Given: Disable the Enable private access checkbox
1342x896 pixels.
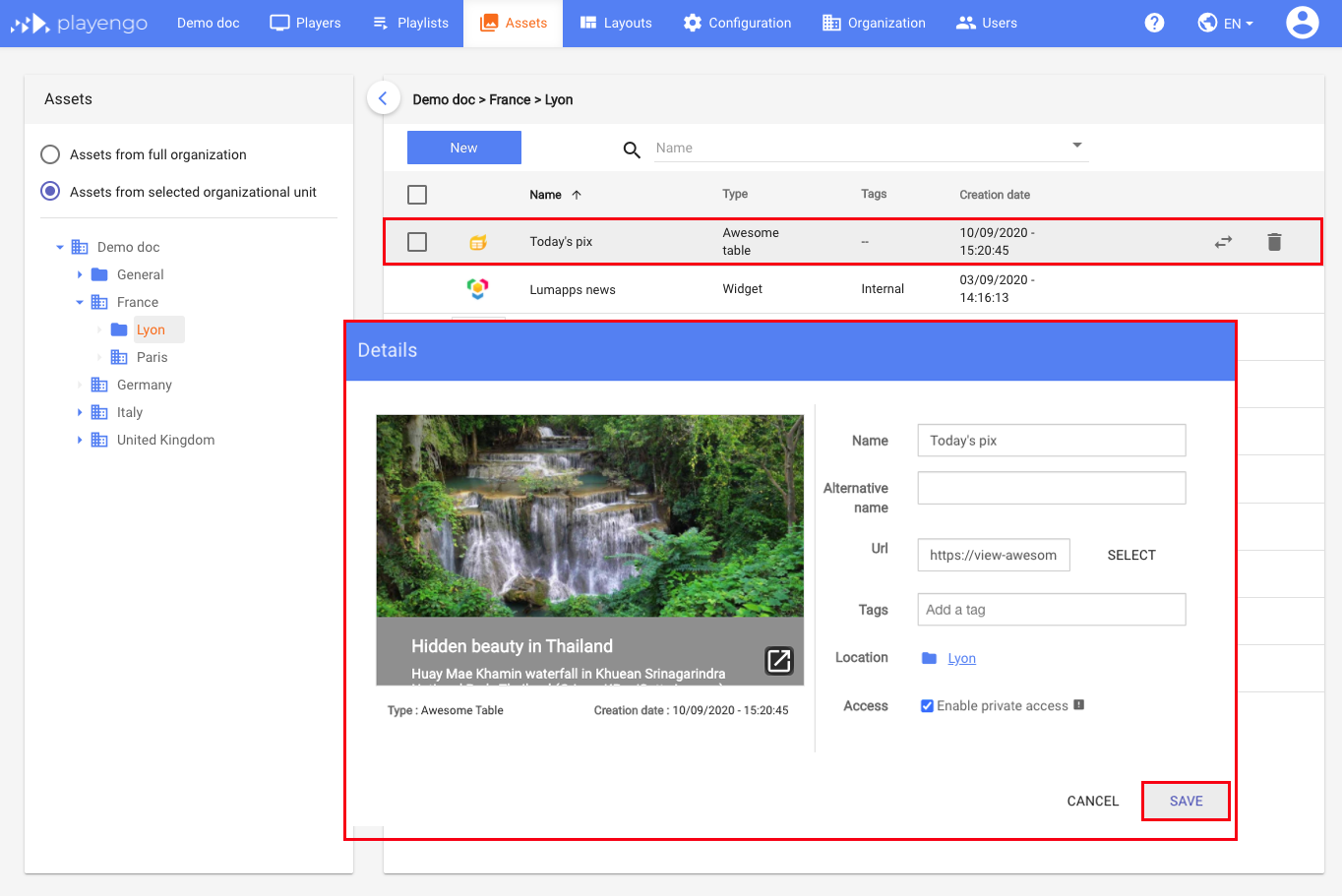Looking at the screenshot, I should click(x=926, y=705).
